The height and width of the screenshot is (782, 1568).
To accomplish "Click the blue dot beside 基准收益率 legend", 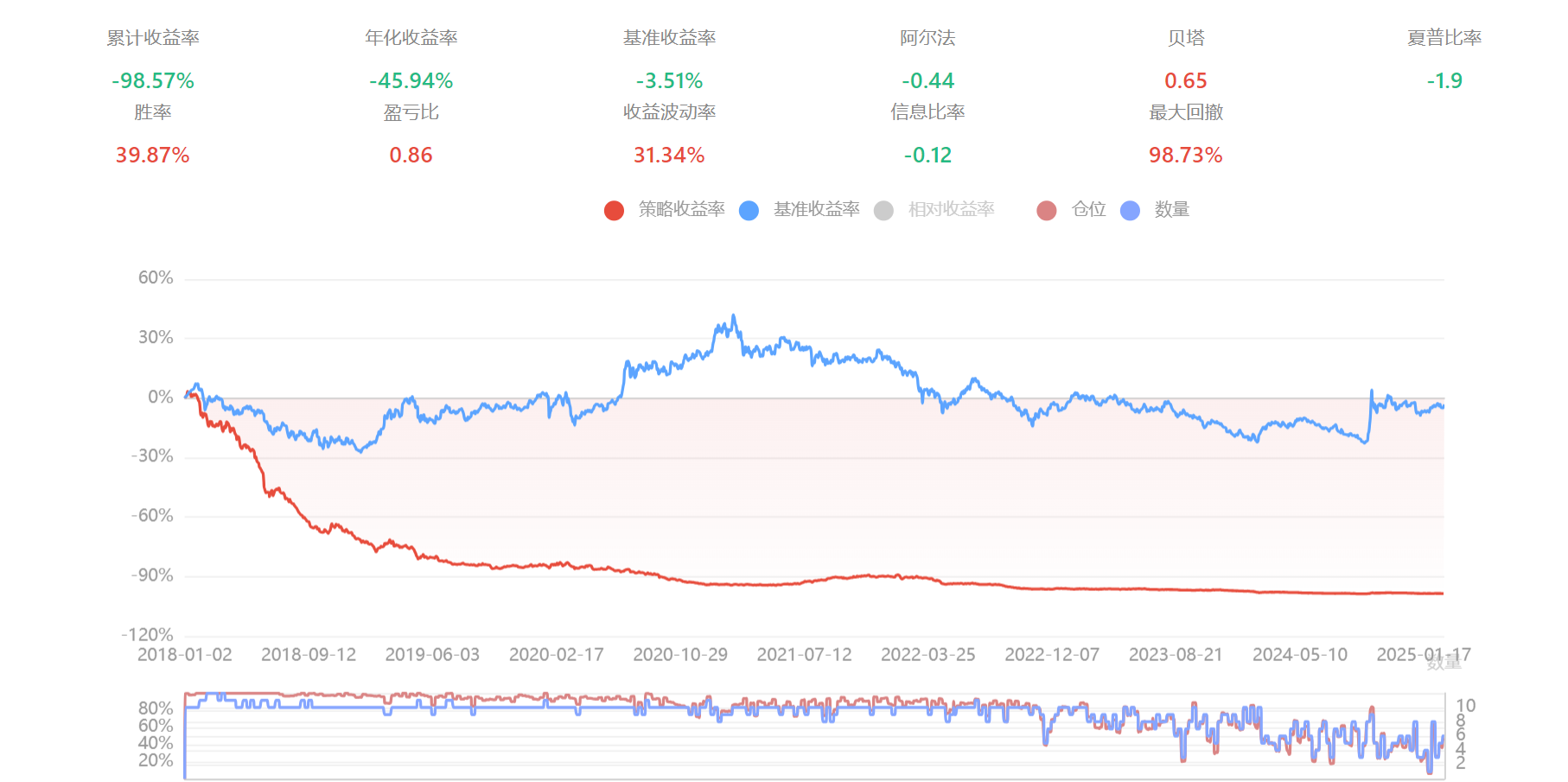I will point(749,210).
